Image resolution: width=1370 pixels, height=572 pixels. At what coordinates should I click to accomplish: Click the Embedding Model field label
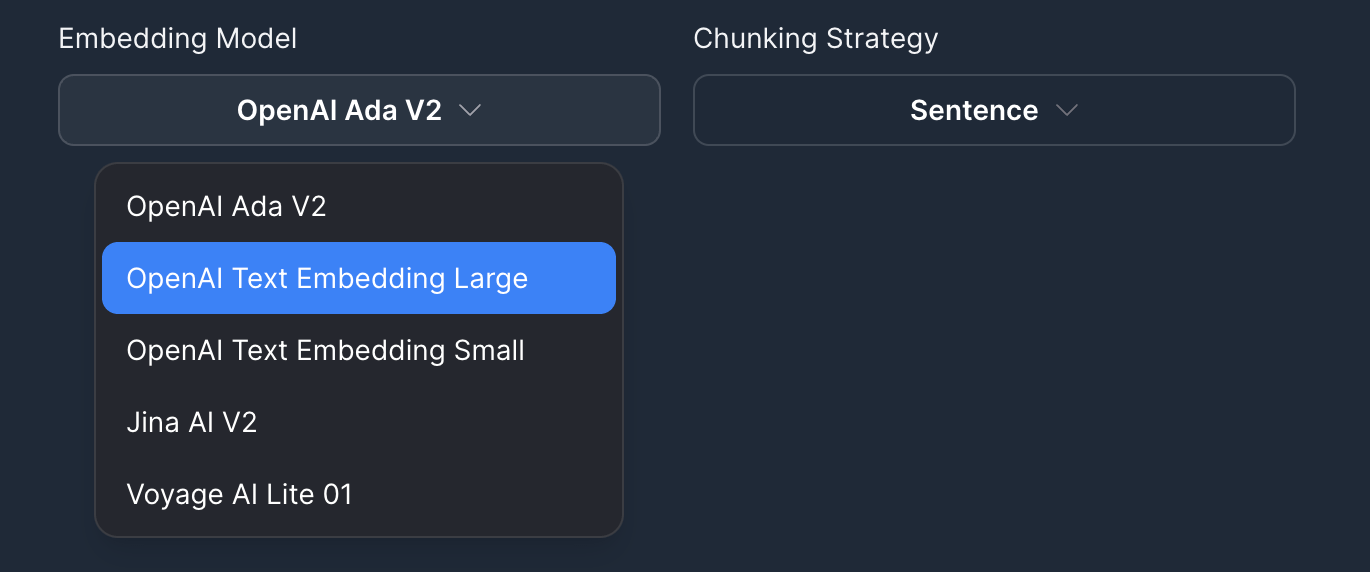tap(178, 39)
